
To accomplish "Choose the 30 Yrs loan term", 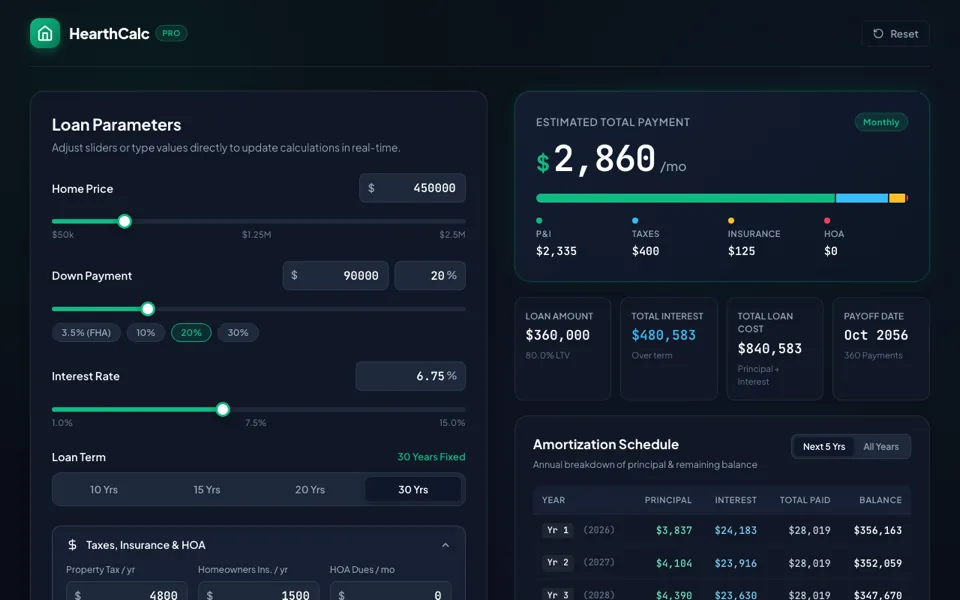I will (413, 489).
